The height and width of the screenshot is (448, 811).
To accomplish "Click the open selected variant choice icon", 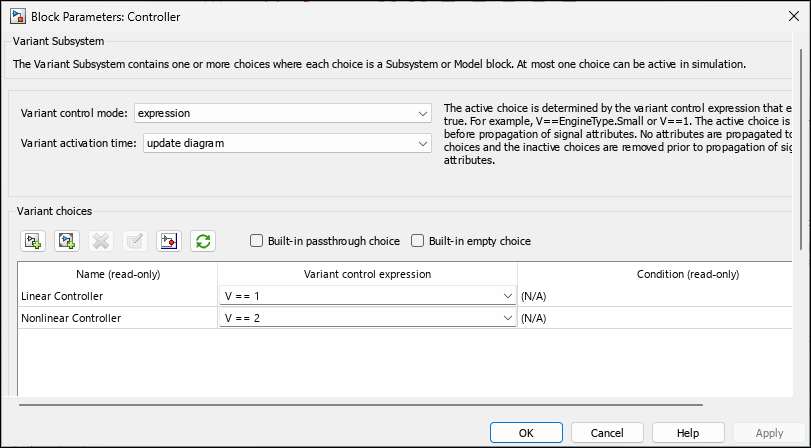I will 169,241.
